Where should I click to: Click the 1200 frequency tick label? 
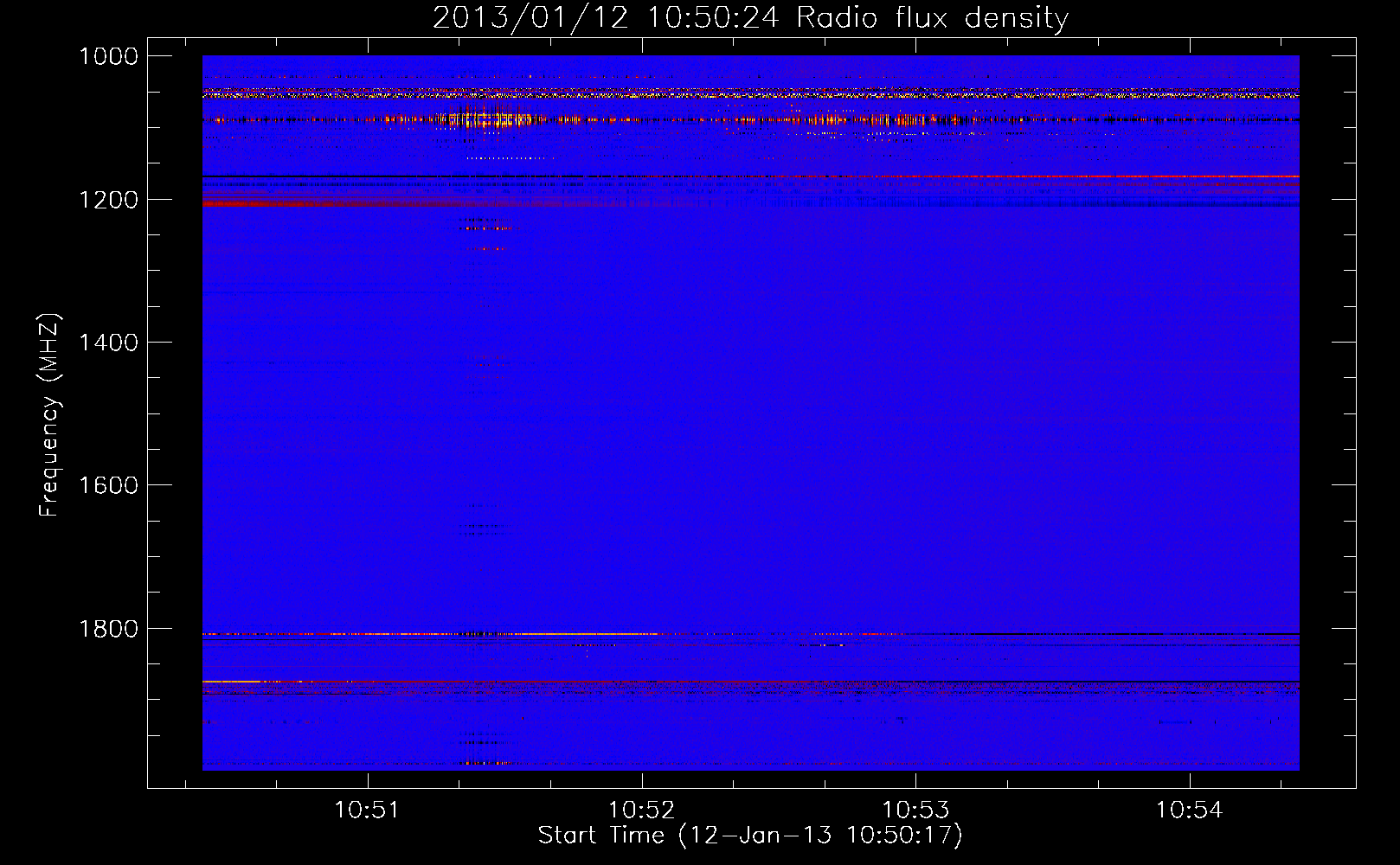point(109,200)
